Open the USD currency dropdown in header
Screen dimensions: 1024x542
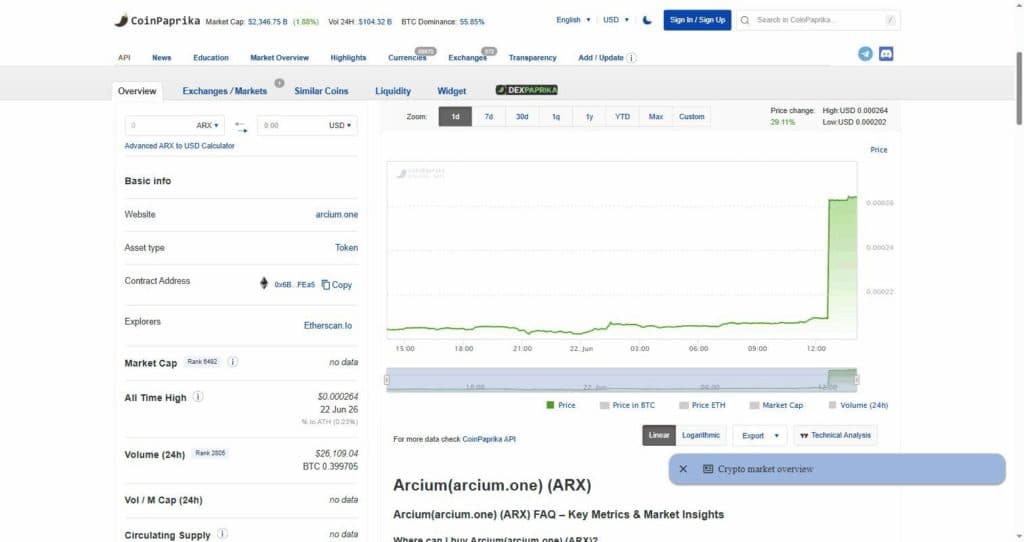pos(616,20)
